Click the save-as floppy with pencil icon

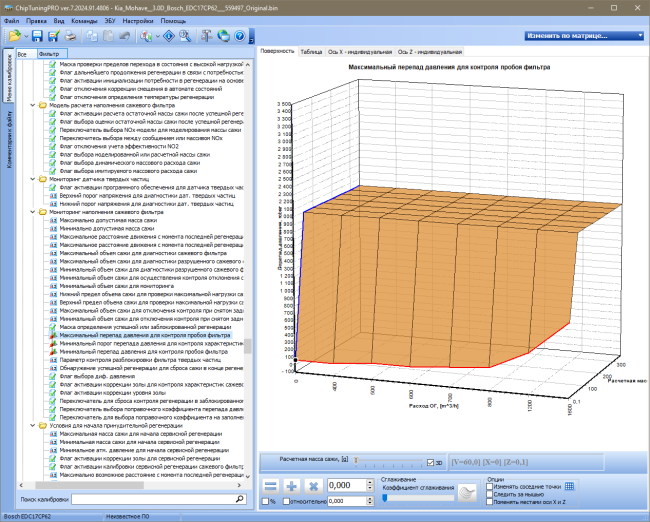coord(53,36)
